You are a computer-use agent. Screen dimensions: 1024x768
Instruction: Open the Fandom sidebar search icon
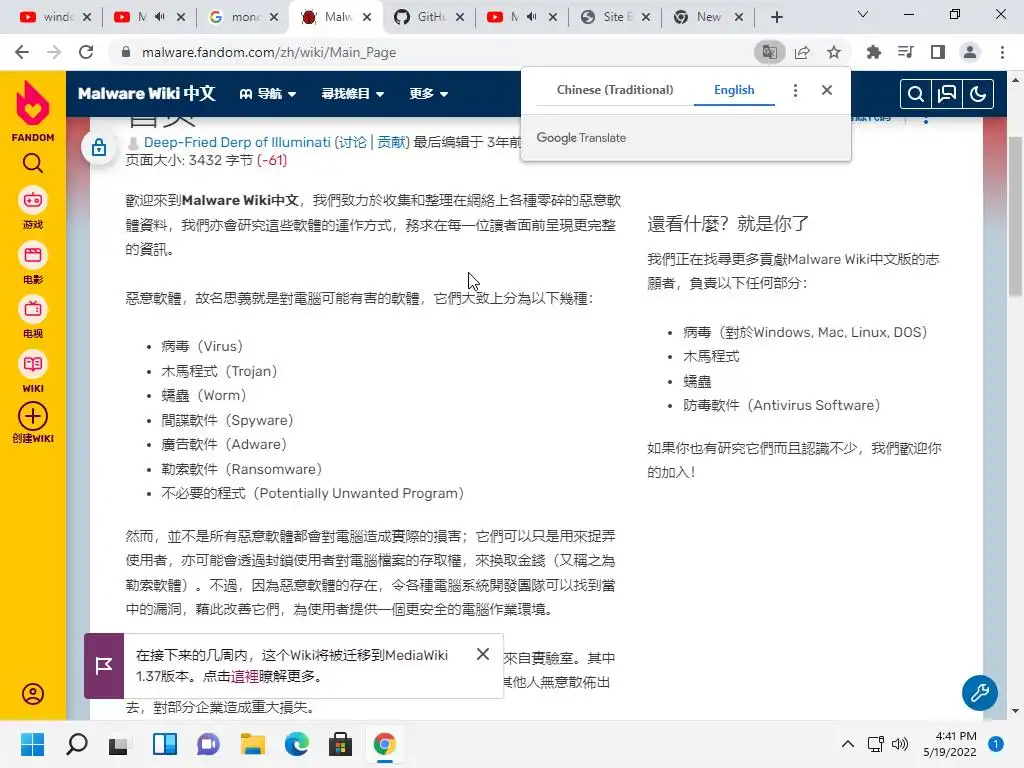click(33, 163)
